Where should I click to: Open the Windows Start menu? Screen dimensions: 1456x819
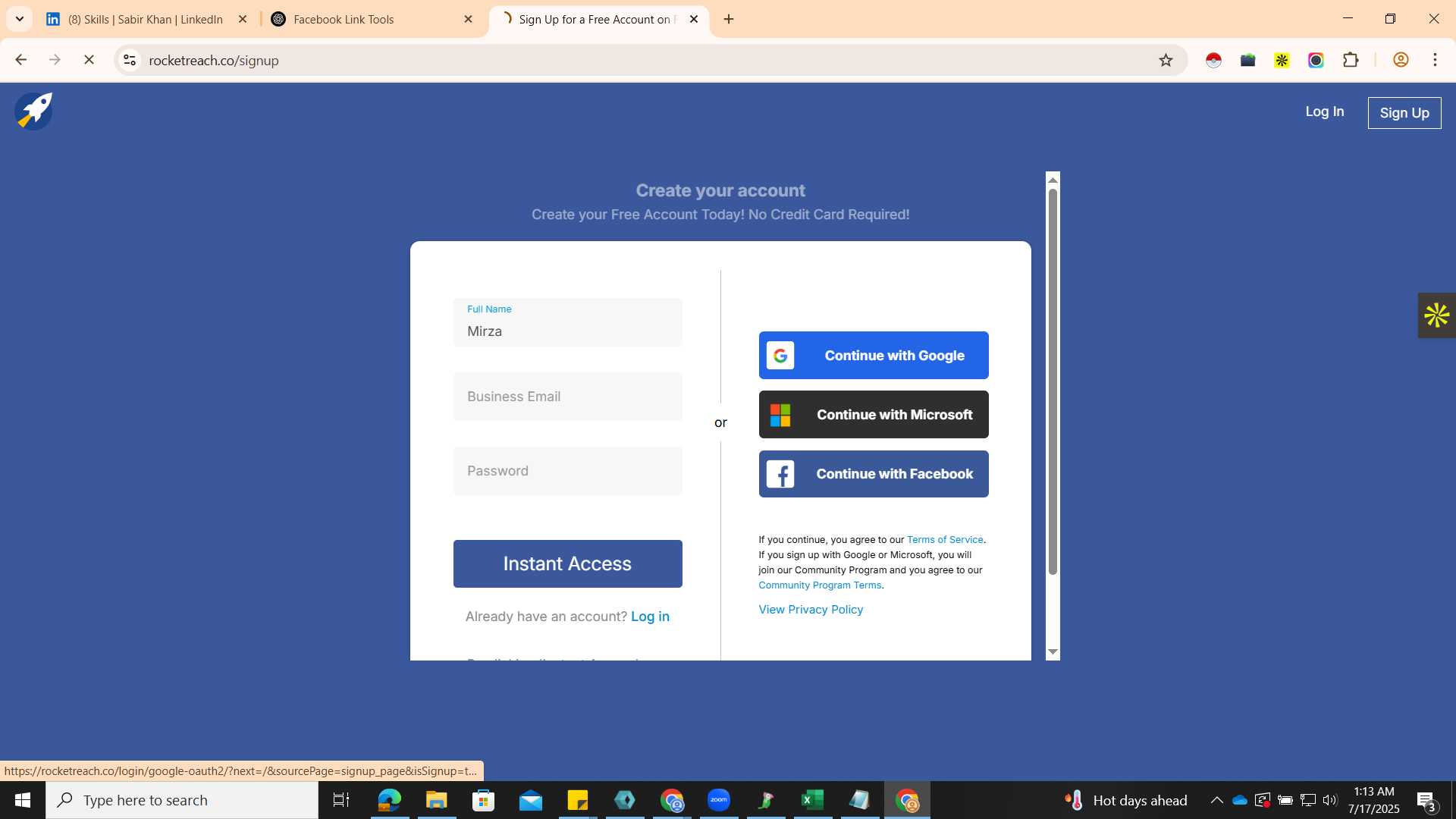(x=23, y=800)
